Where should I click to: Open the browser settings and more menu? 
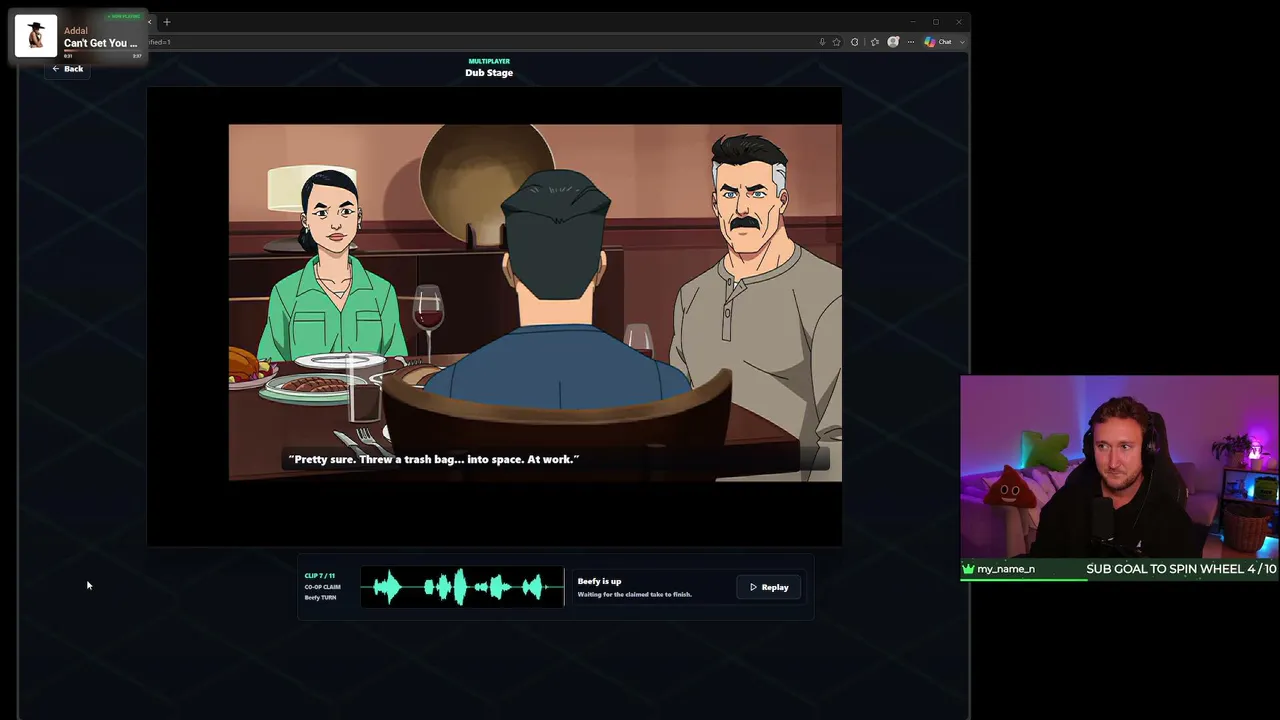[x=911, y=42]
